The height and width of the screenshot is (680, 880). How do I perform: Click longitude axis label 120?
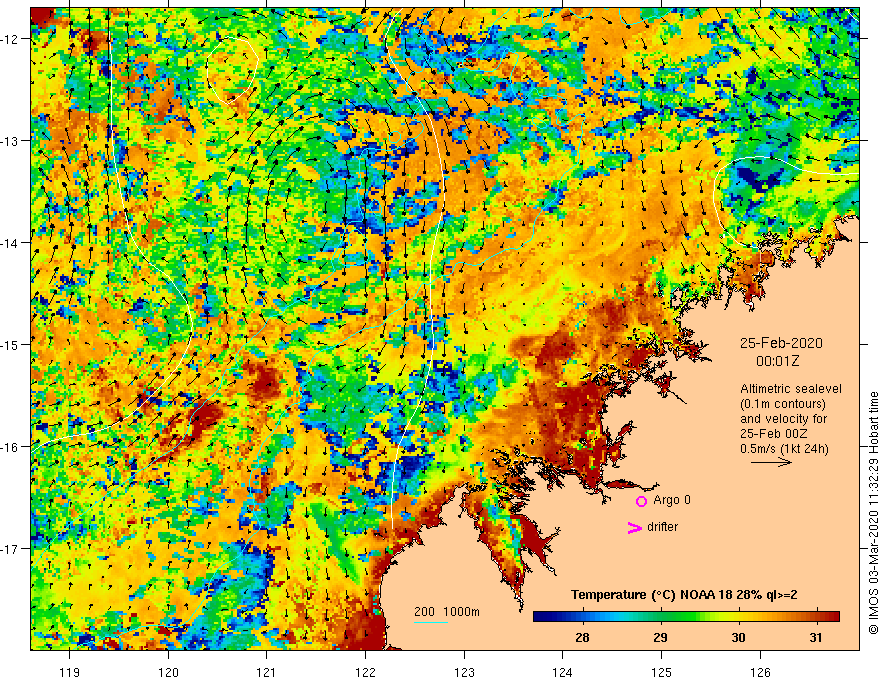point(168,672)
